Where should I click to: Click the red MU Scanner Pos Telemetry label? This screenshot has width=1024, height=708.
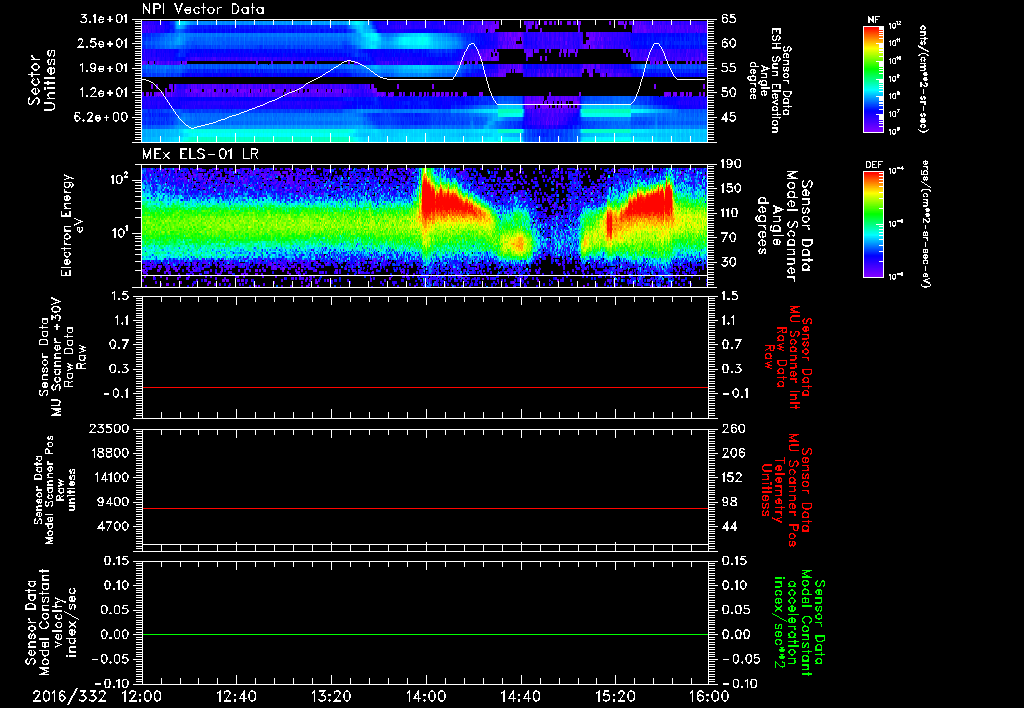tap(786, 490)
